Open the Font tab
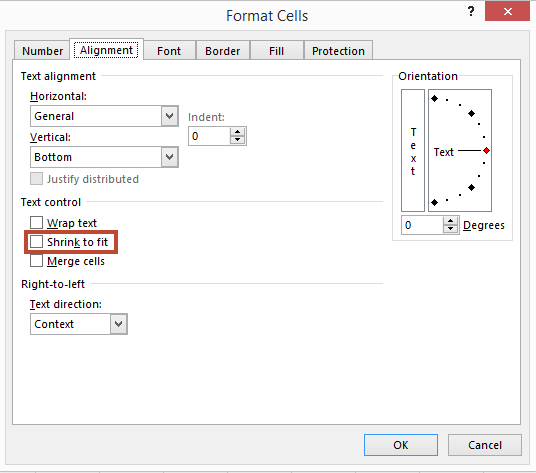The height and width of the screenshot is (473, 536). coord(169,51)
